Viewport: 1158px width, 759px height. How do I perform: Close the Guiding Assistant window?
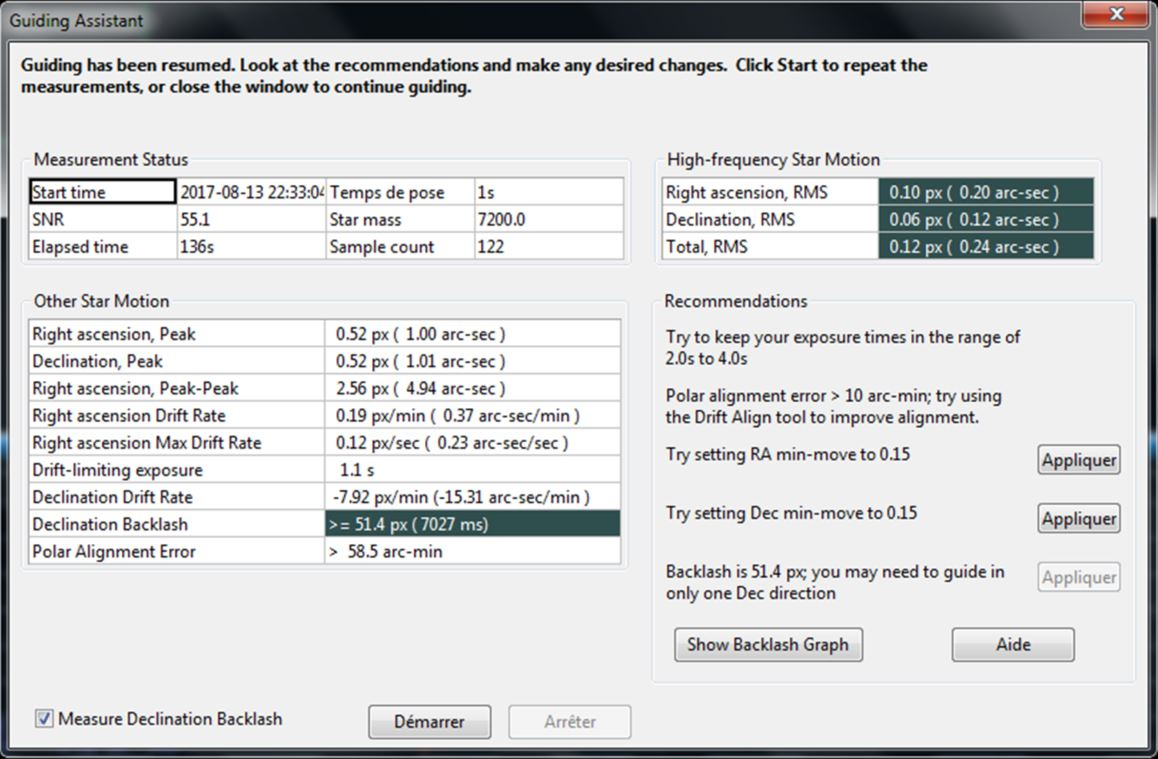1116,14
